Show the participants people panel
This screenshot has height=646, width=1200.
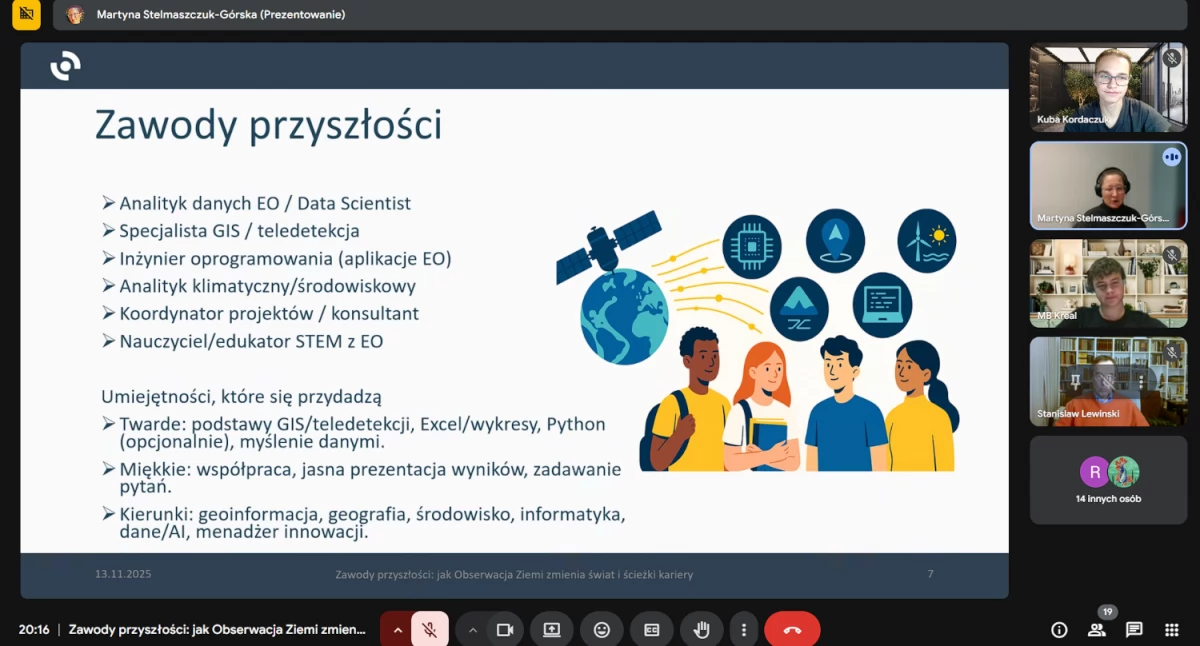(x=1097, y=630)
